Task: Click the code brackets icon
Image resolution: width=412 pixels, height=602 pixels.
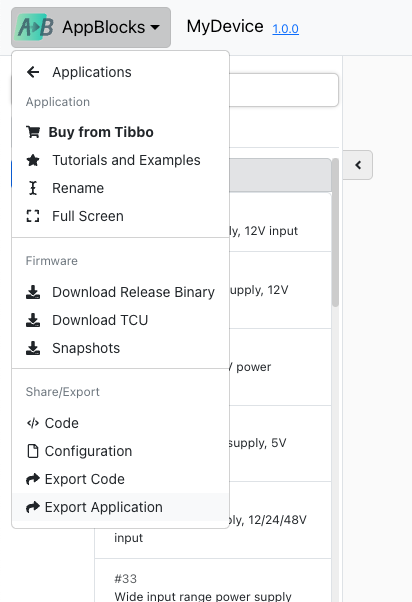Action: (33, 423)
